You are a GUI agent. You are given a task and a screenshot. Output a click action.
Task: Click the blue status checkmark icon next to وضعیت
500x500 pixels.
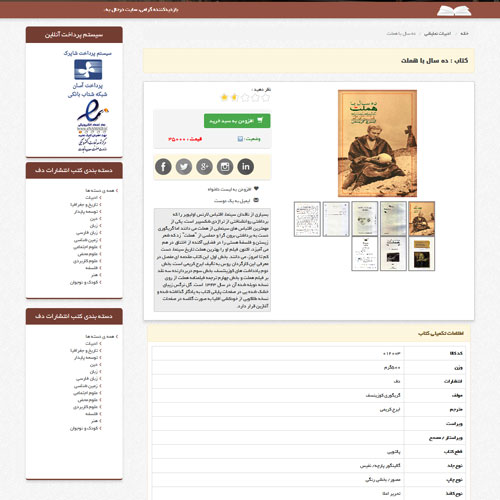(x=240, y=139)
